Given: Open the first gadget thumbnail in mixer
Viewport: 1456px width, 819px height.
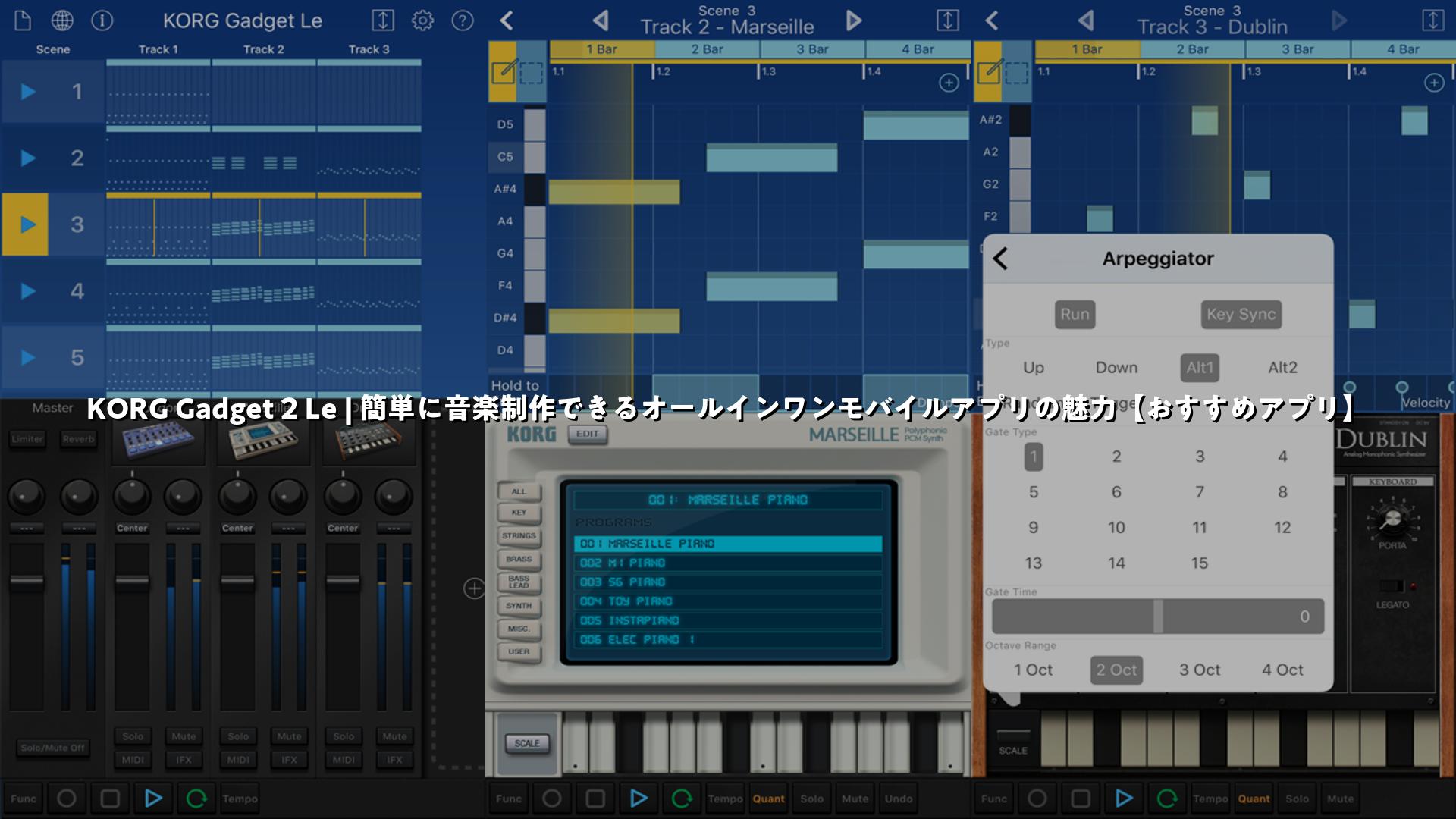Looking at the screenshot, I should point(158,440).
